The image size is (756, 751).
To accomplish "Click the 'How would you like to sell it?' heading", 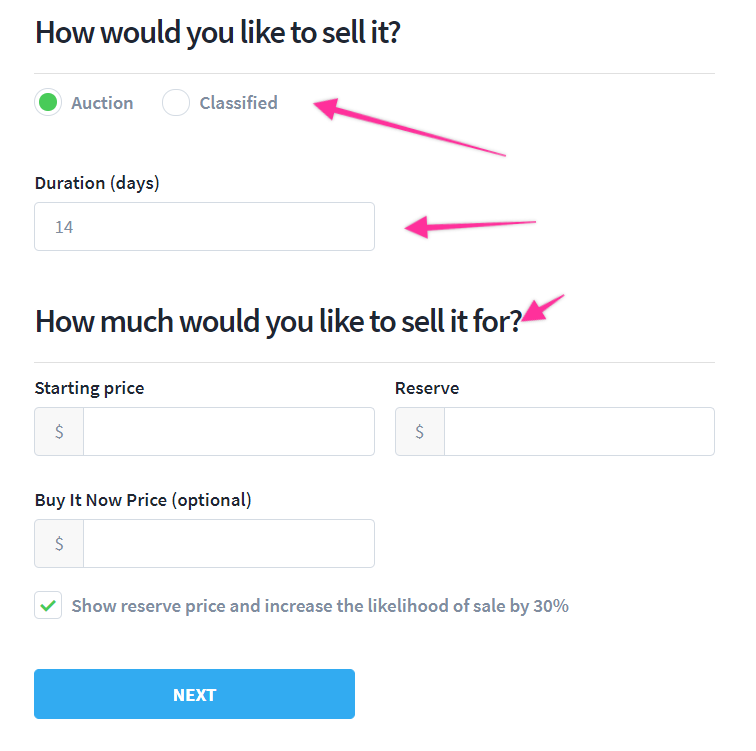I will [218, 32].
